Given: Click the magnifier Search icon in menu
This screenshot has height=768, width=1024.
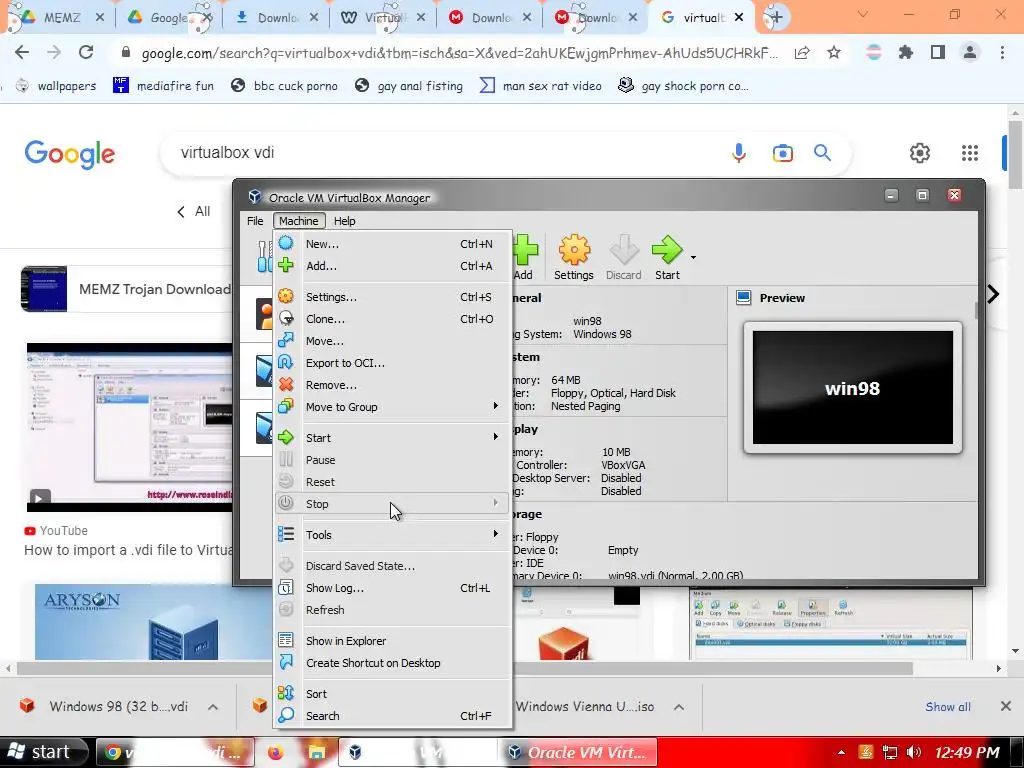Looking at the screenshot, I should (x=285, y=715).
